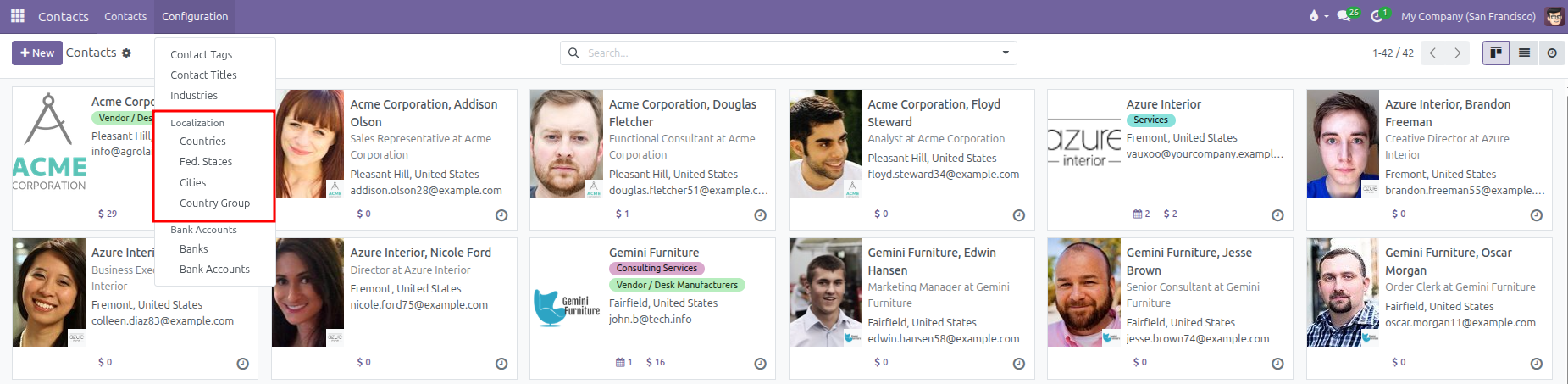Open the company switcher My Company (San Francisco)
1568x384 pixels.
[x=1468, y=16]
